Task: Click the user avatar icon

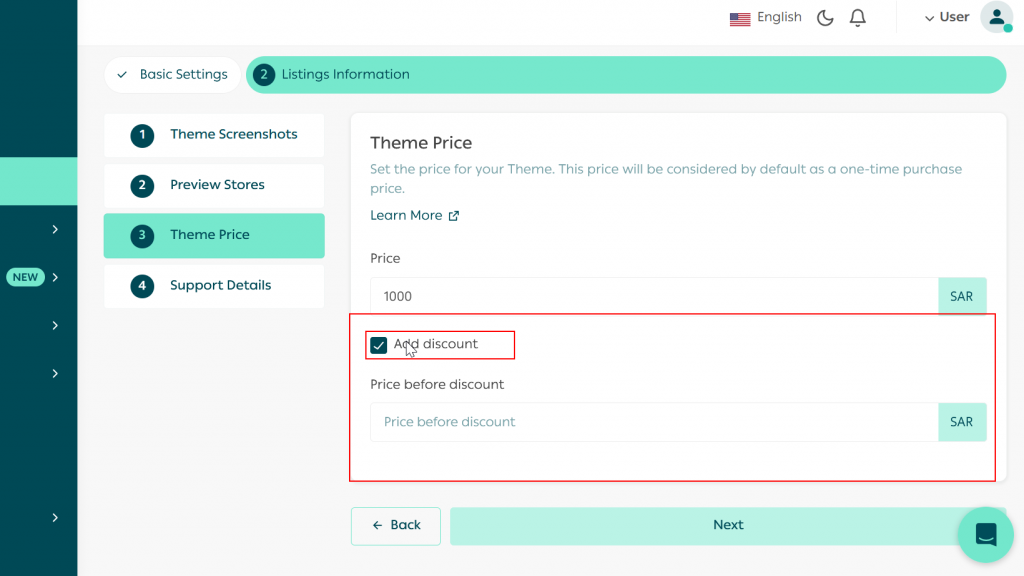Action: 996,17
